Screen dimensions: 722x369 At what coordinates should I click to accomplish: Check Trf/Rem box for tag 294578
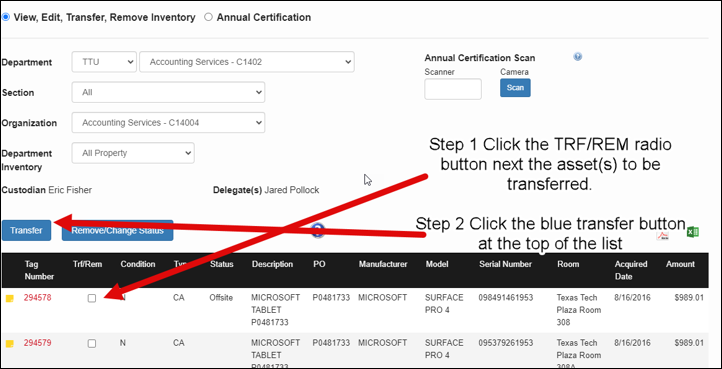[92, 298]
